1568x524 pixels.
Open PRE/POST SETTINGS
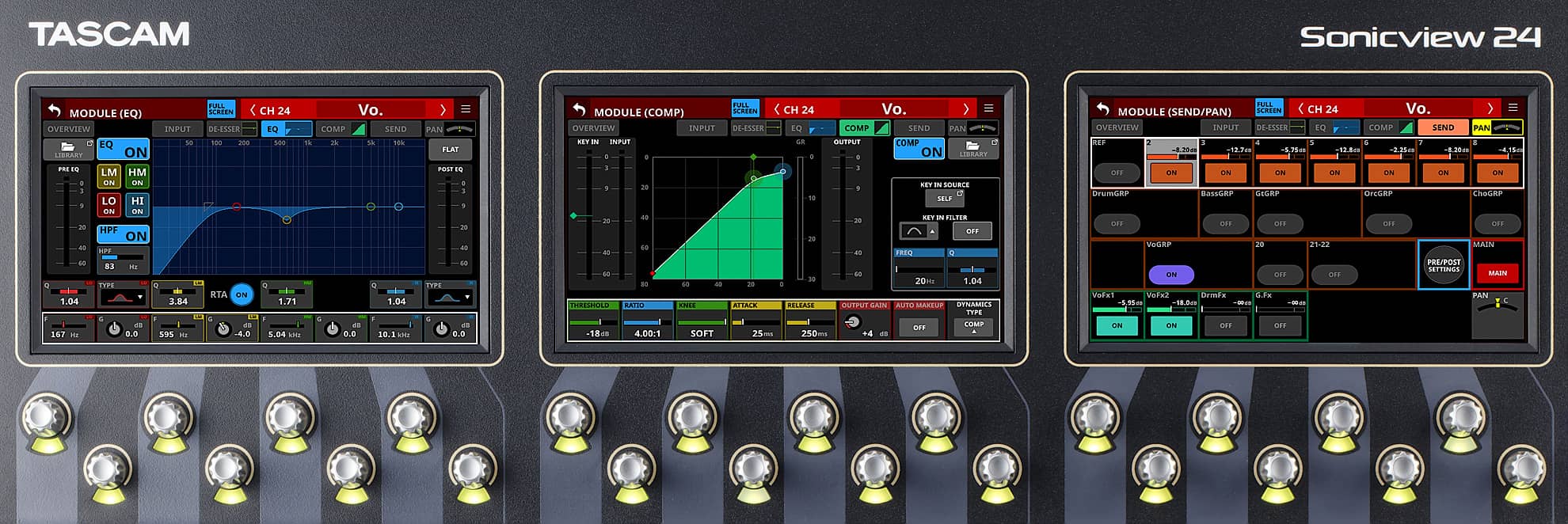(1443, 266)
